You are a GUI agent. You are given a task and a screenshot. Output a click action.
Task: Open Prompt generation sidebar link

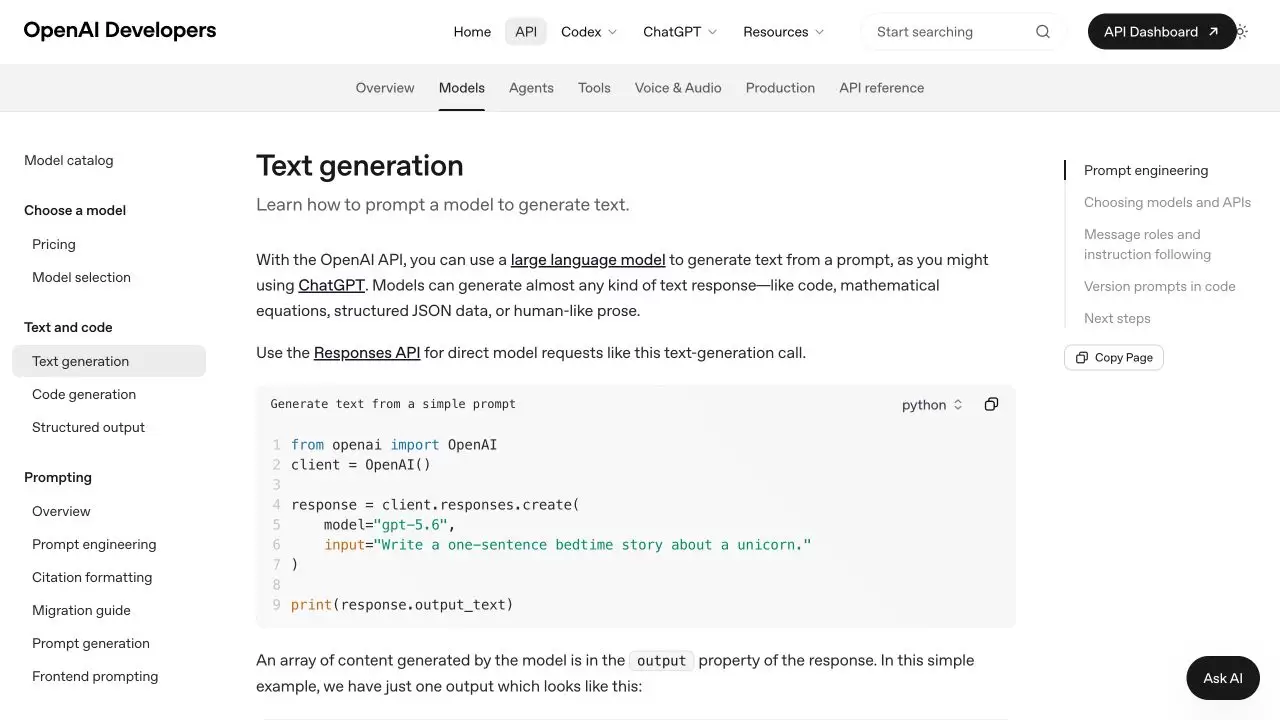[91, 643]
